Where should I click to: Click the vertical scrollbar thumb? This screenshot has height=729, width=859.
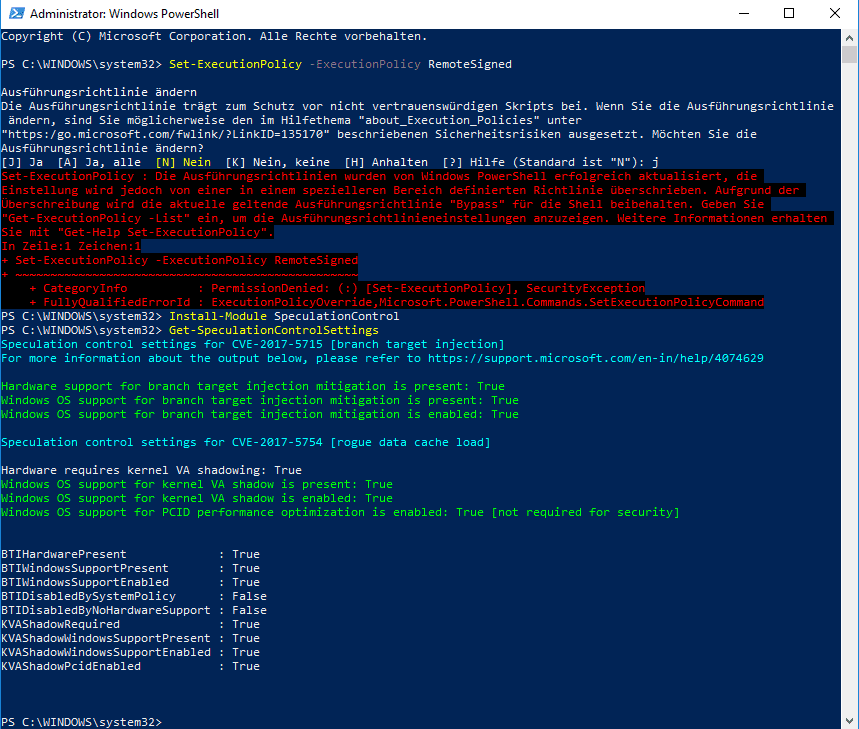[x=849, y=55]
